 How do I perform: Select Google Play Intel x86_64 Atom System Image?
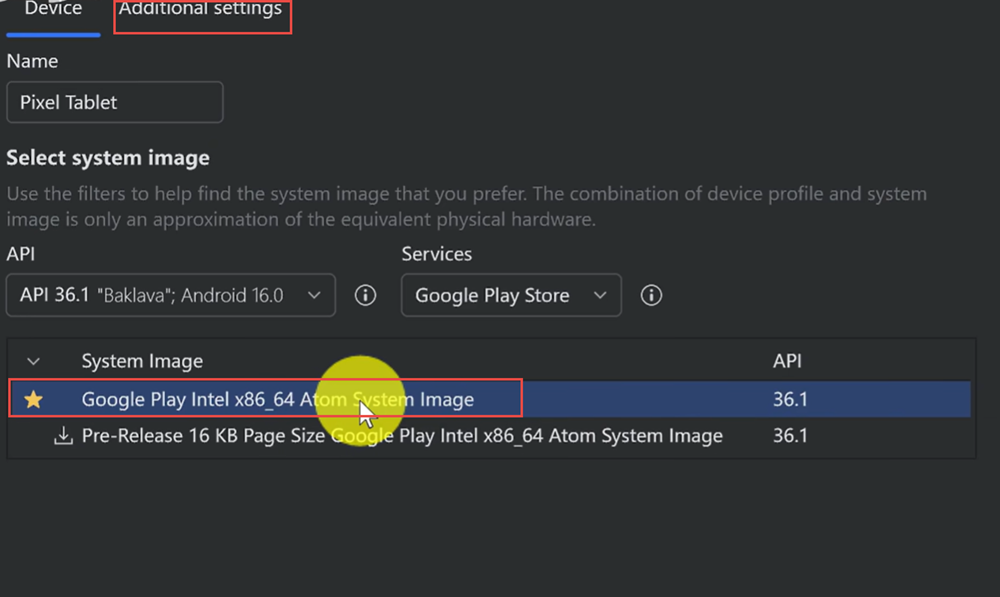278,400
